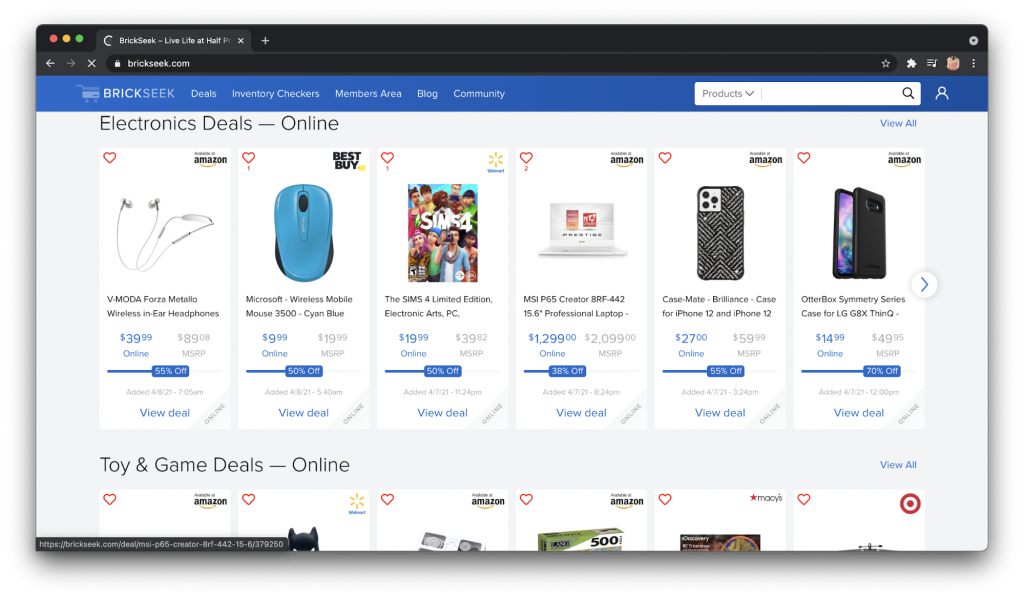
Task: Open the Chrome three-dot menu
Action: 973,63
